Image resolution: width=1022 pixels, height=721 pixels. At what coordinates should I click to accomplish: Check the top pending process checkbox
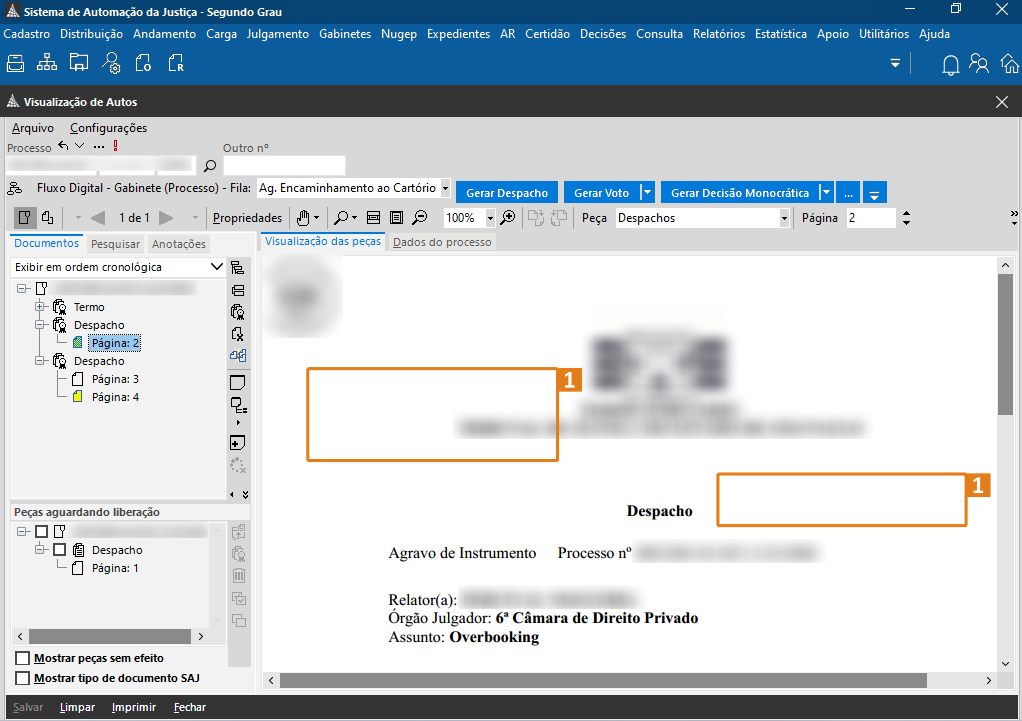coord(41,531)
